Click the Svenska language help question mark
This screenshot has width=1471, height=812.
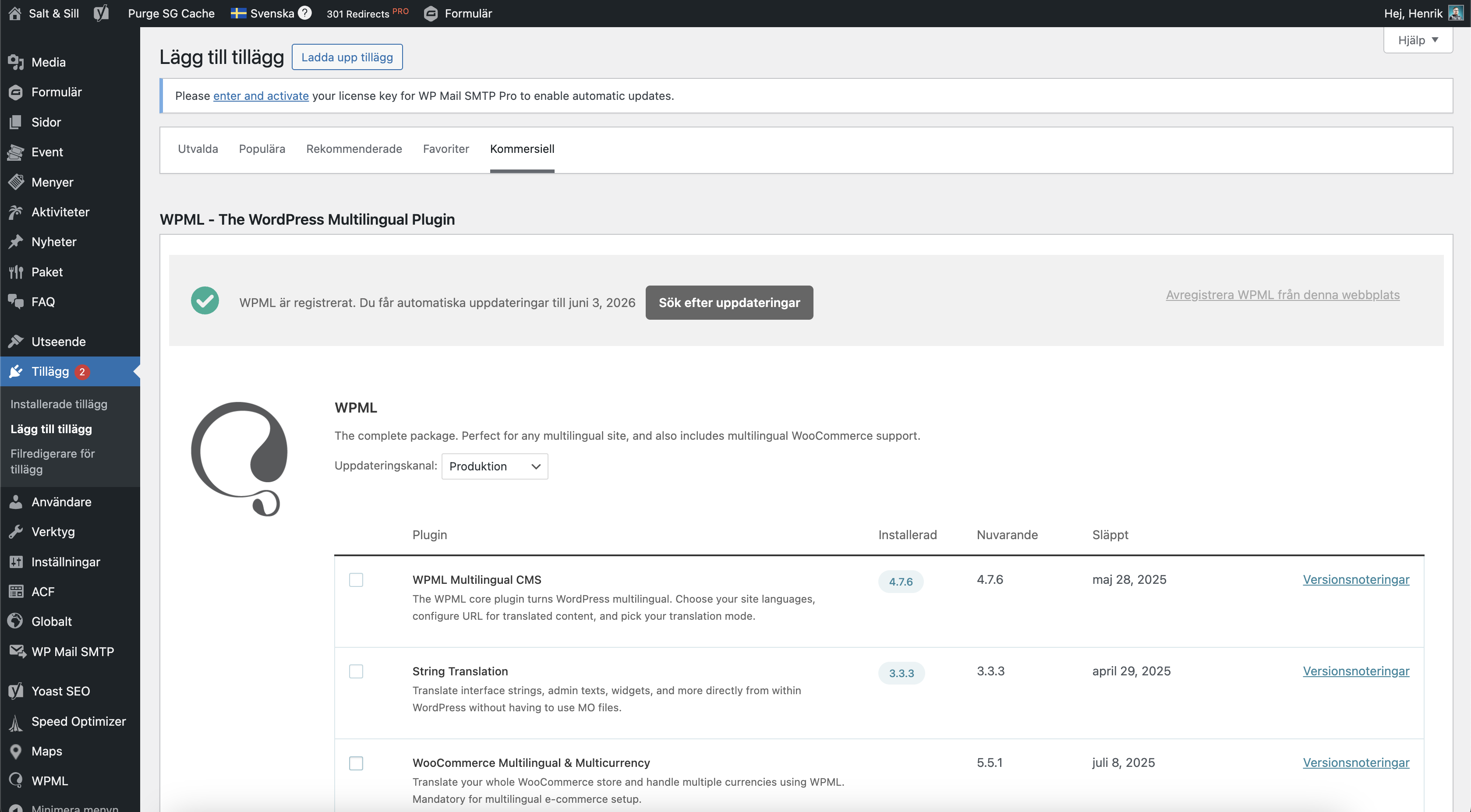coord(305,13)
